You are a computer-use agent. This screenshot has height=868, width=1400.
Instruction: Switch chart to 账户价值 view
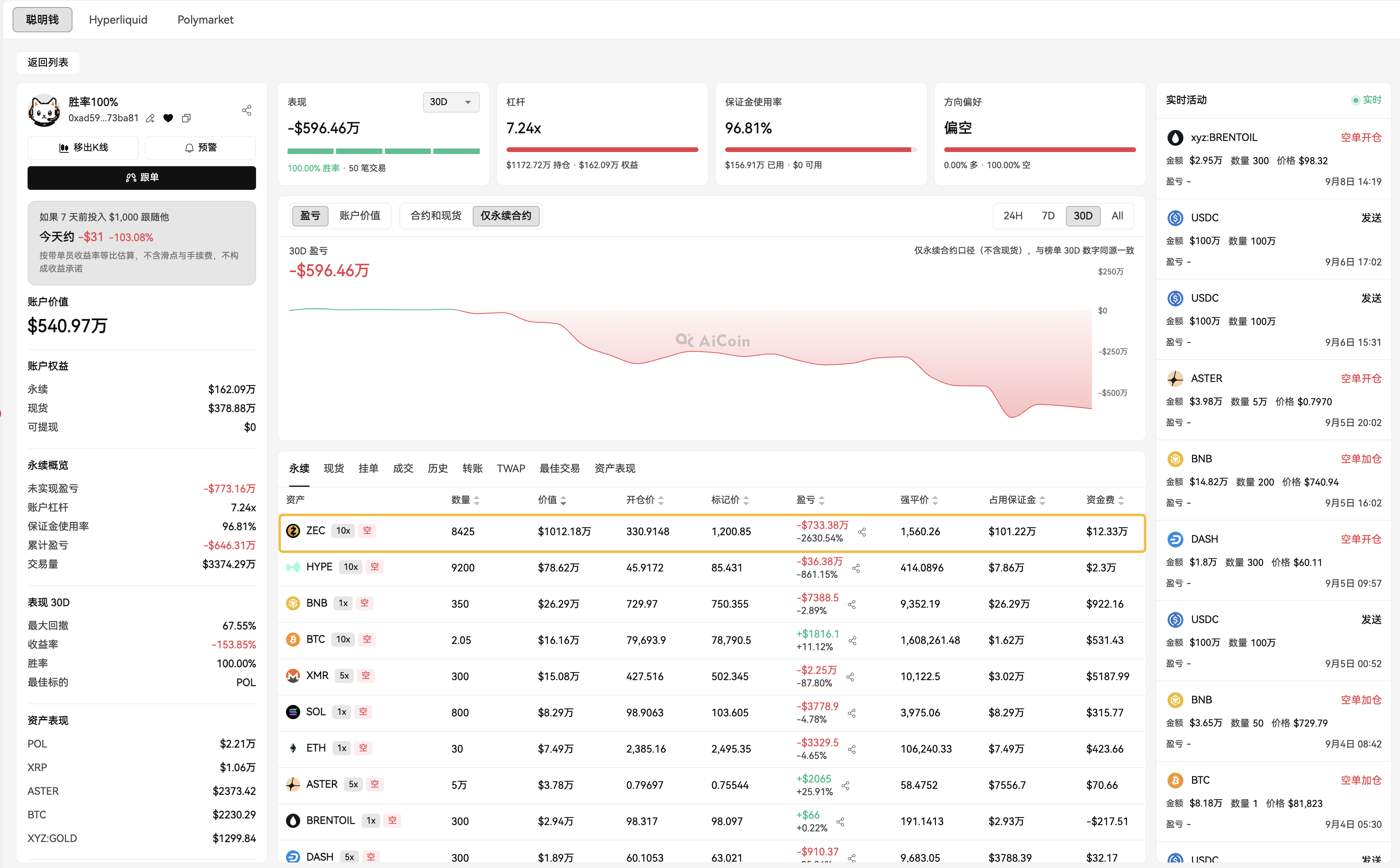pos(360,216)
